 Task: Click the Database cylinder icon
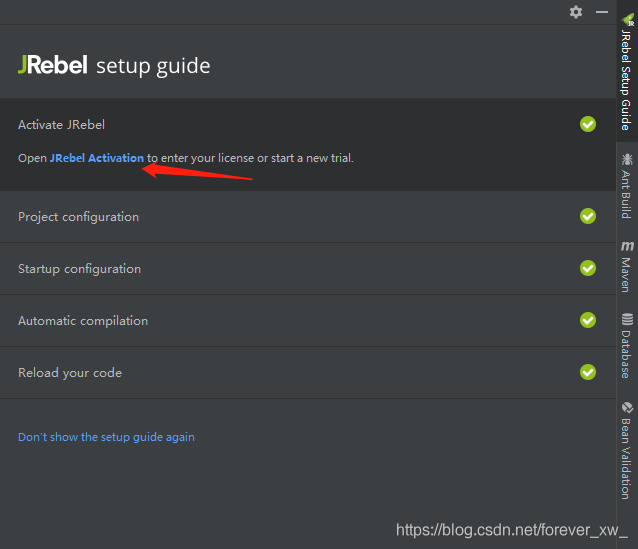coord(627,320)
